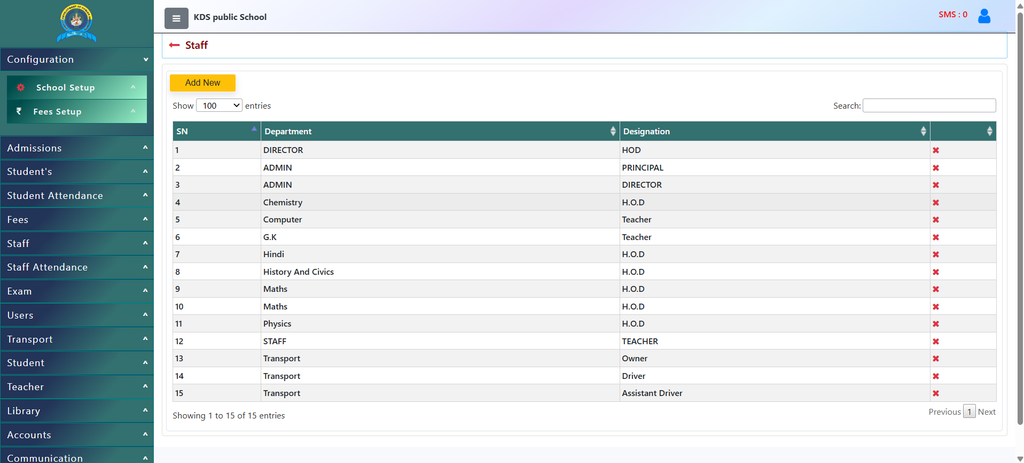Delete row 9 Maths entry
The image size is (1024, 463).
click(x=935, y=289)
